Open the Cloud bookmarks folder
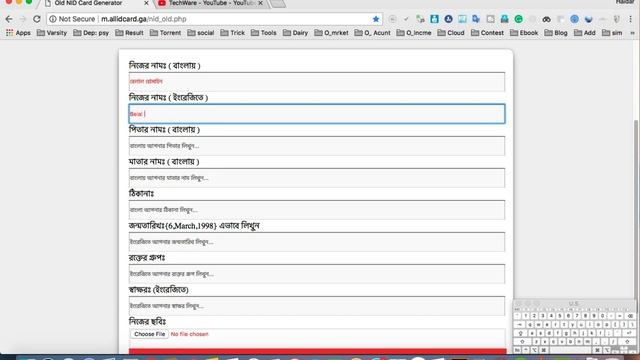The height and width of the screenshot is (360, 640). [451, 33]
